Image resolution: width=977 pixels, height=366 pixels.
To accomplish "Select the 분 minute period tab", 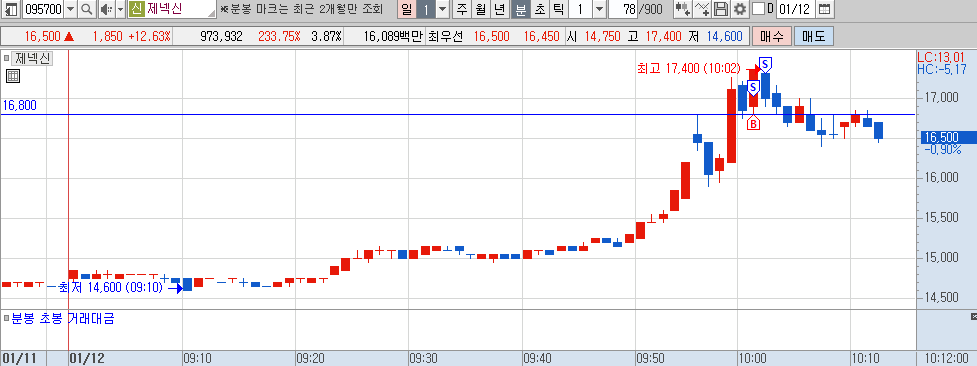I will (520, 9).
